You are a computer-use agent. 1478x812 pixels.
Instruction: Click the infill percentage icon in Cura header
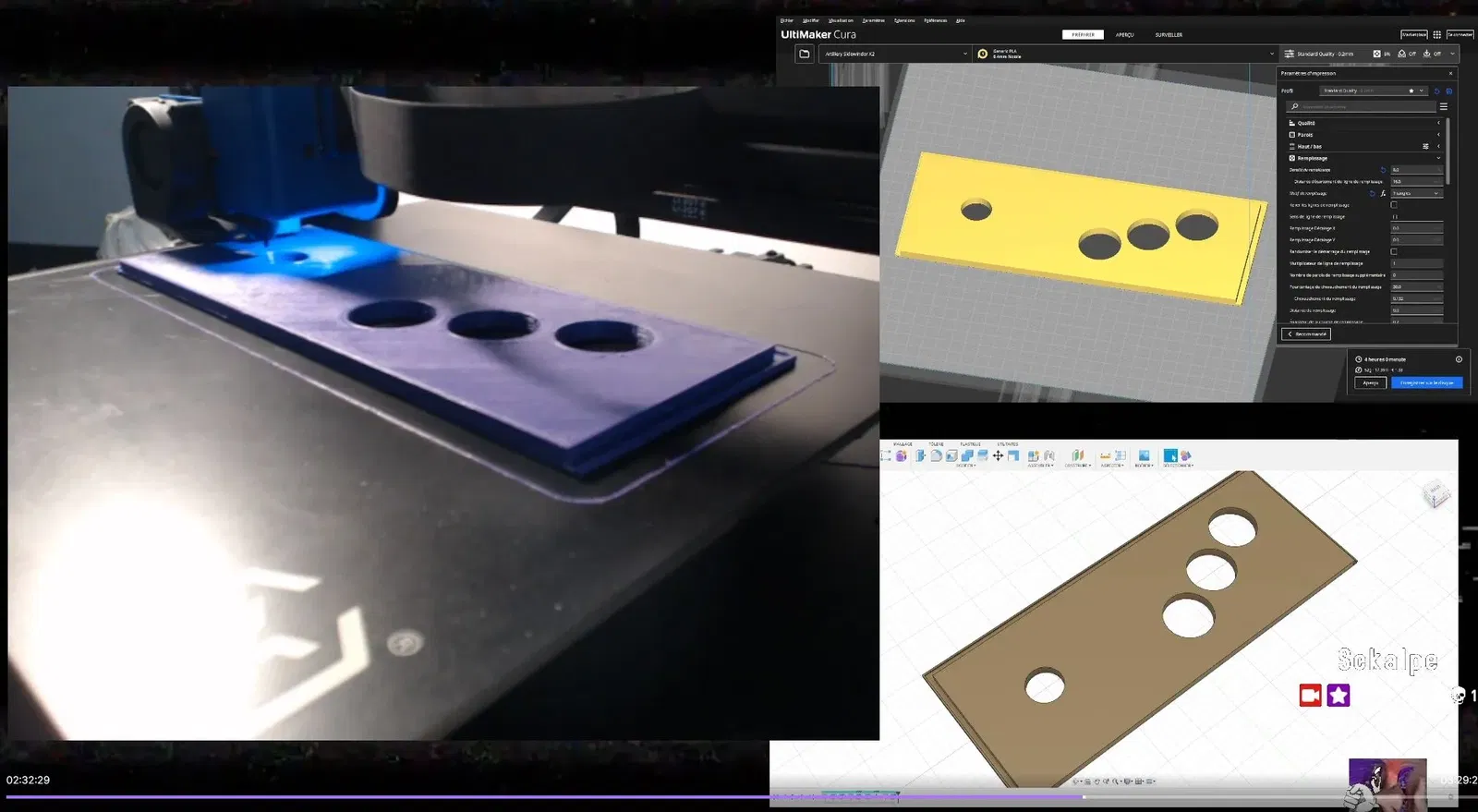[x=1376, y=54]
